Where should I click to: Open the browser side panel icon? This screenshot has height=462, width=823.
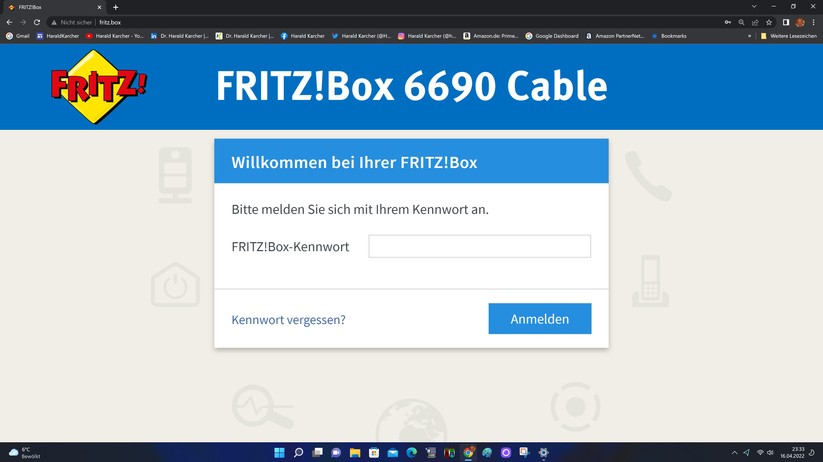786,22
